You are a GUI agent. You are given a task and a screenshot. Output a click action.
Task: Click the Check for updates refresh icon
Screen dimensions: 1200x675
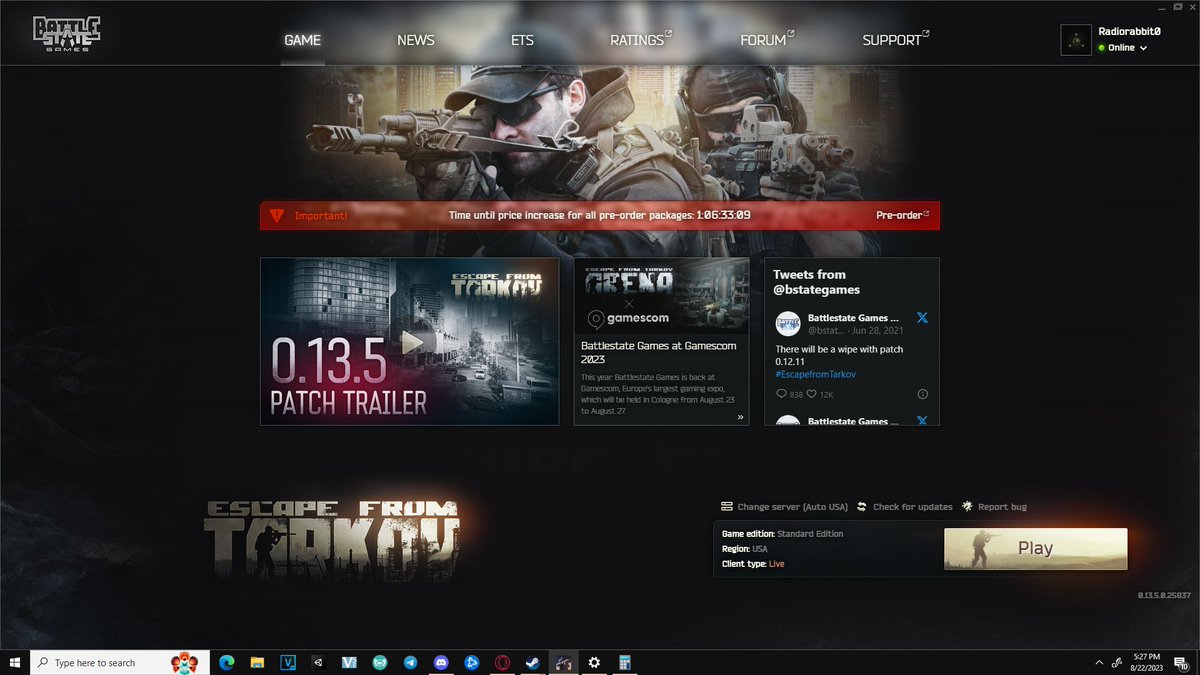(x=862, y=507)
